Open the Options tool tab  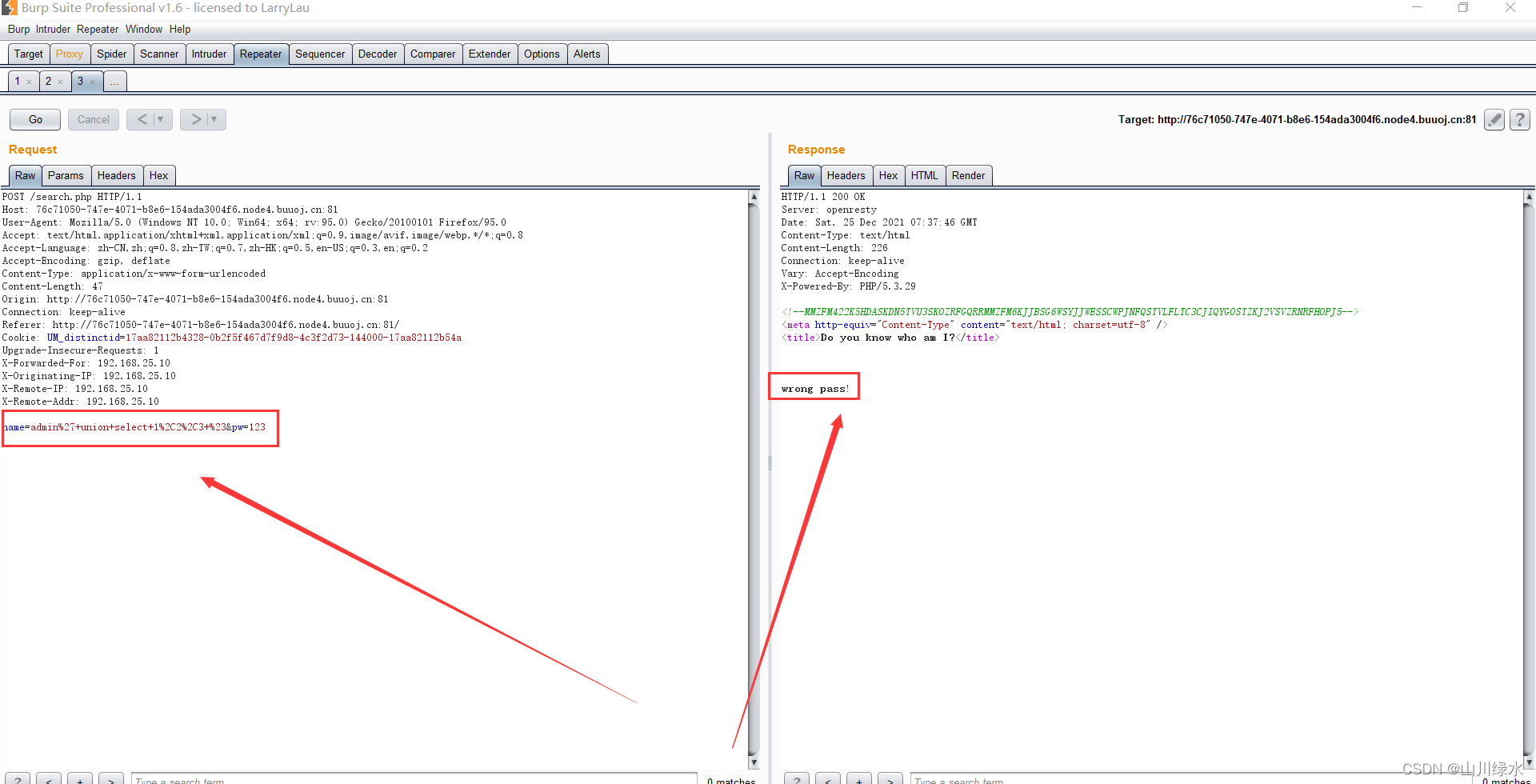542,54
